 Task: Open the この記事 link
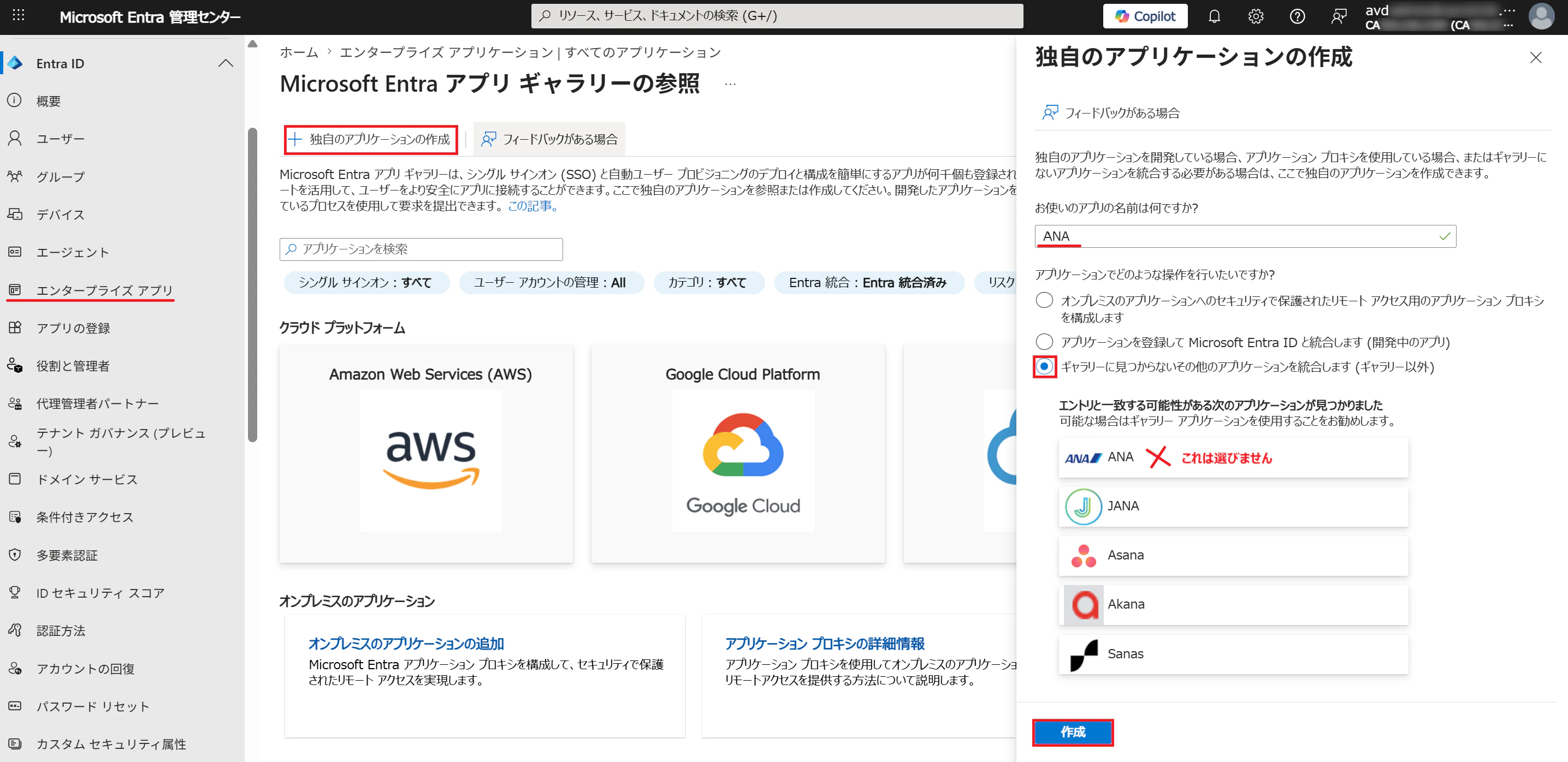click(532, 206)
